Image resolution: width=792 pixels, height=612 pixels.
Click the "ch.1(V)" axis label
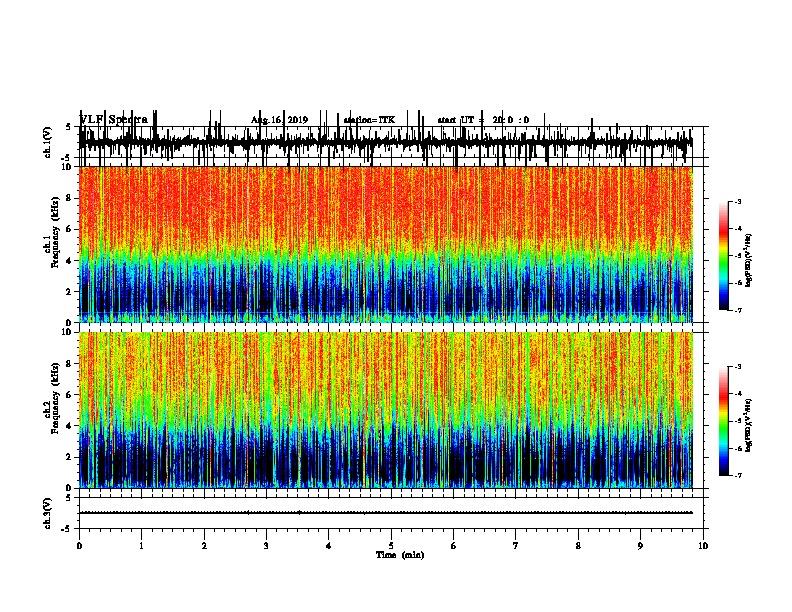[47, 142]
